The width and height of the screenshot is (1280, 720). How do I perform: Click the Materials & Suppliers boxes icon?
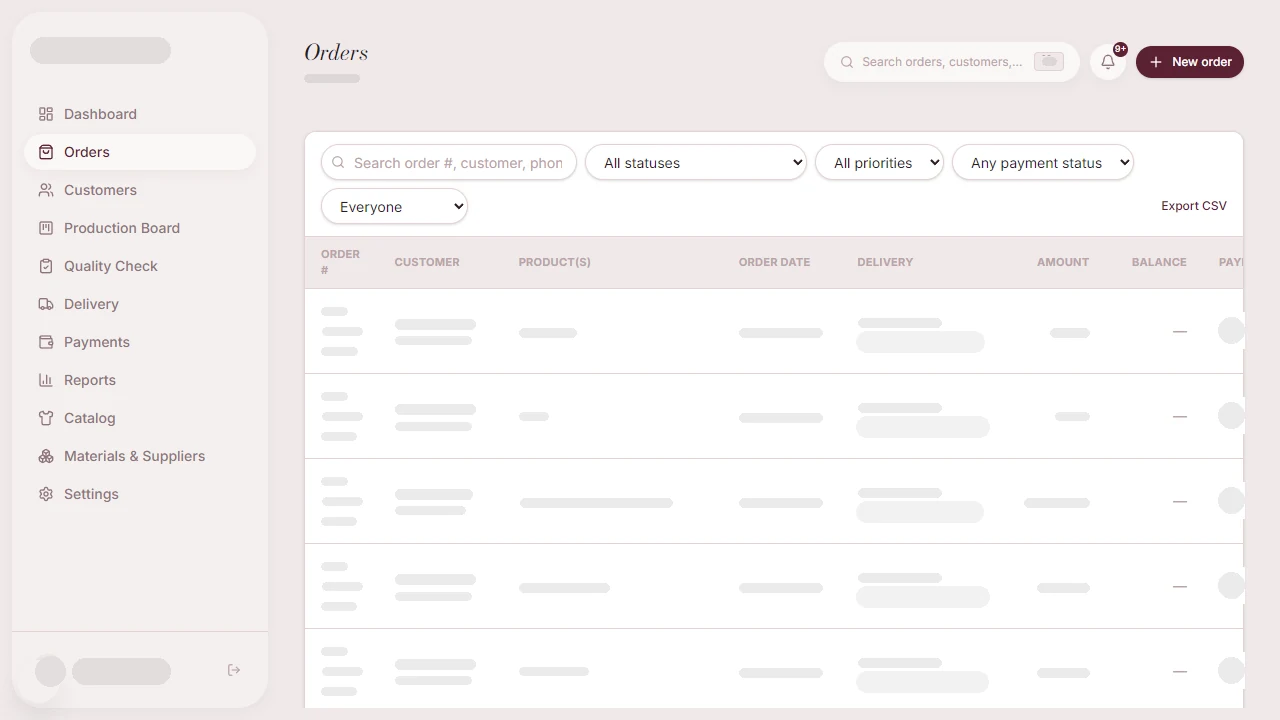(x=46, y=456)
